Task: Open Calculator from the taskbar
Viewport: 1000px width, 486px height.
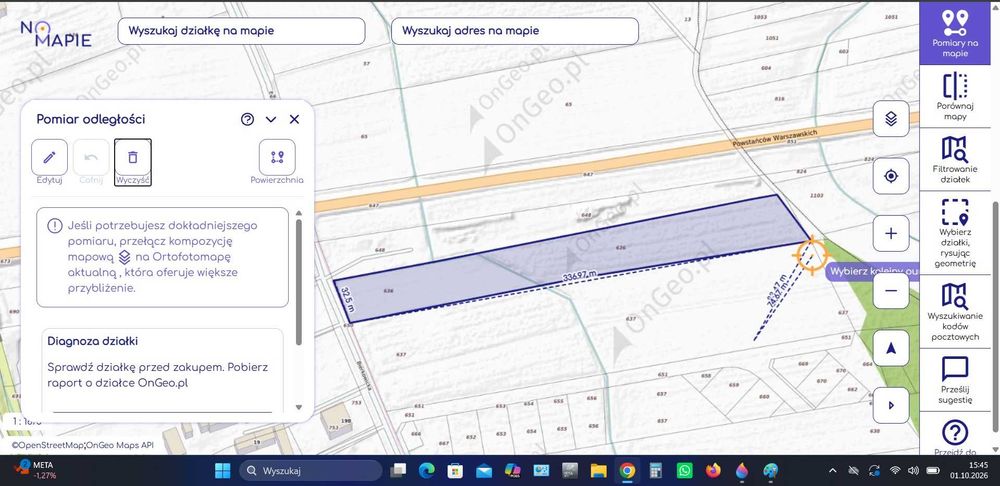Action: (656, 471)
